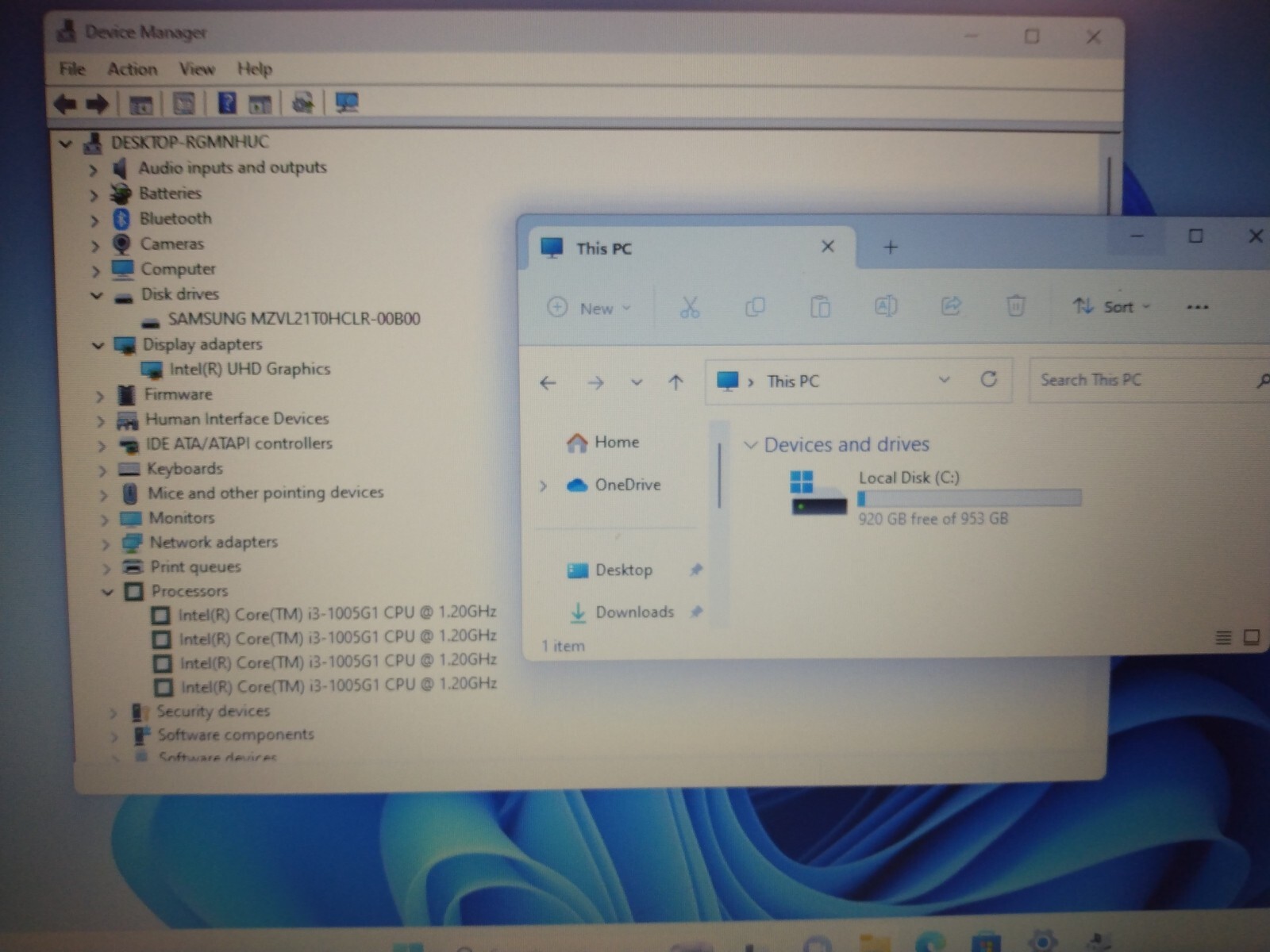Click the Cut scissors icon in File Explorer
The width and height of the screenshot is (1270, 952).
pos(690,307)
